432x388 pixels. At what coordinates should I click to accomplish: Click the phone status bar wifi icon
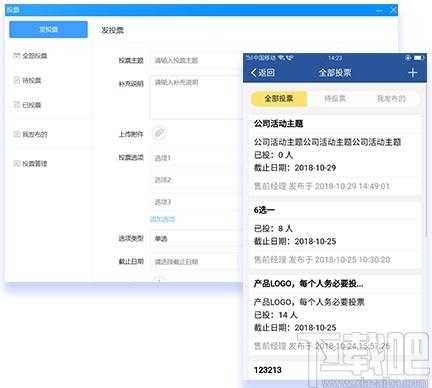(x=281, y=58)
